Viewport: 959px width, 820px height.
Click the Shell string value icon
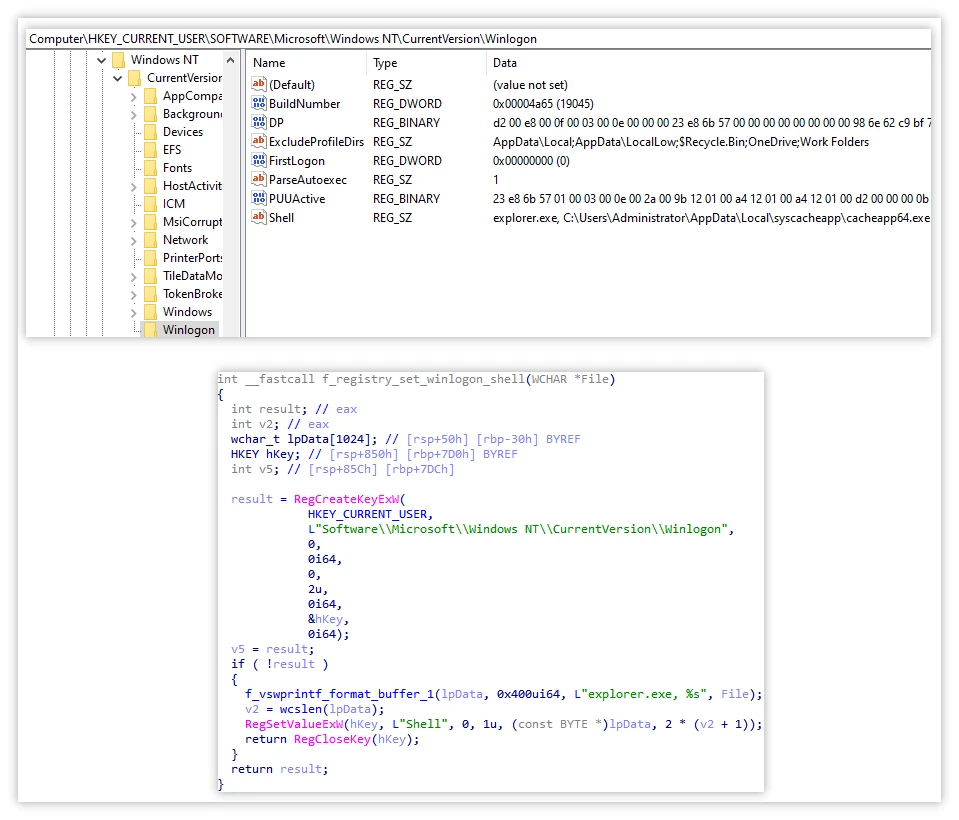click(259, 216)
